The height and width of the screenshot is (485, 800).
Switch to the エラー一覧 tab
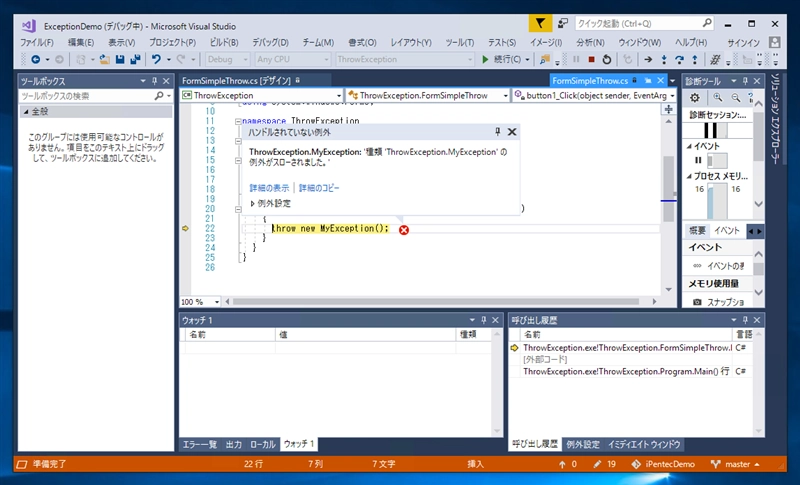200,445
